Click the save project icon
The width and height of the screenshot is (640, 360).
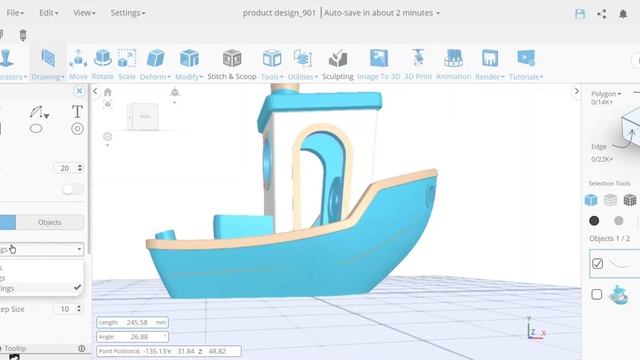(x=580, y=14)
